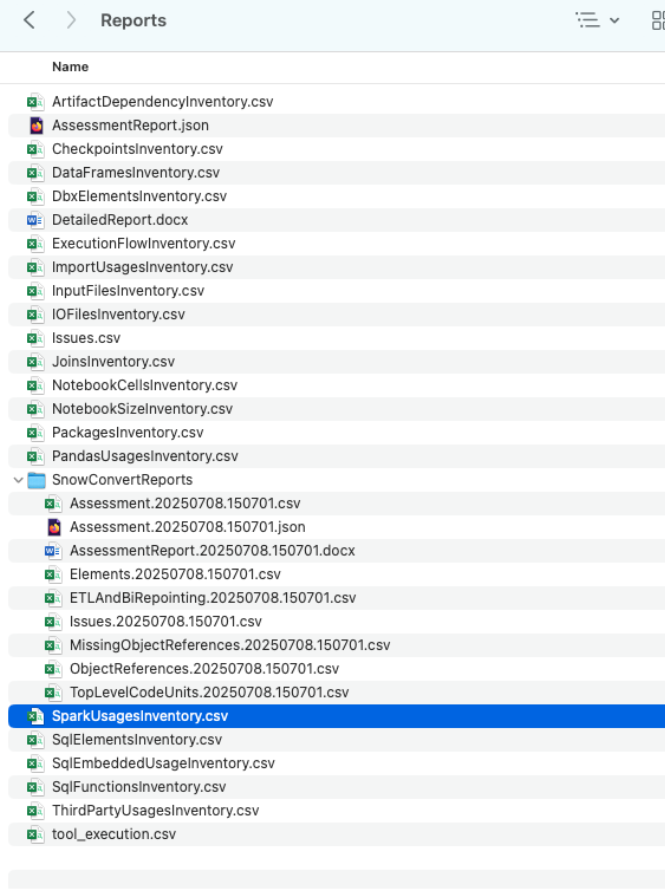Select SqlEmbeddedUsageInventory.csv file name
Viewport: 665px width, 890px height.
coord(163,764)
